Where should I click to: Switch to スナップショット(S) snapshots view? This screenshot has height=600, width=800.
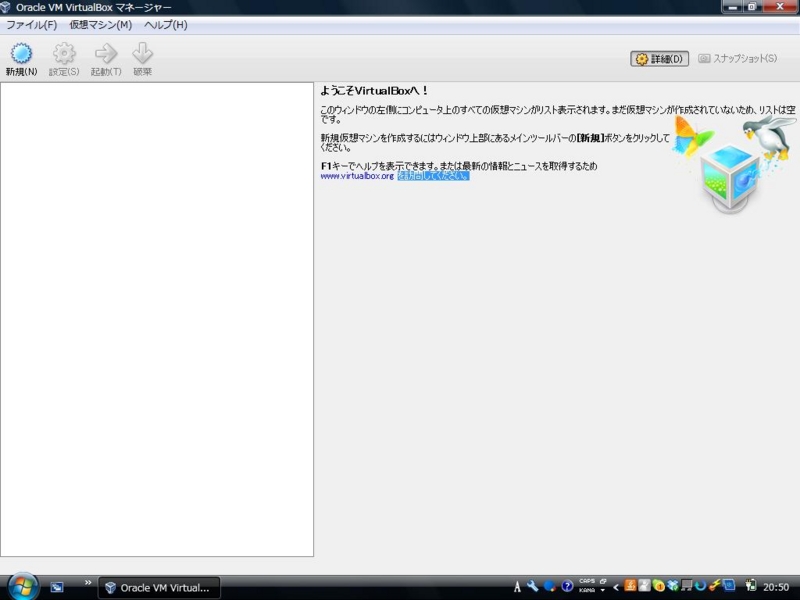pyautogui.click(x=737, y=59)
